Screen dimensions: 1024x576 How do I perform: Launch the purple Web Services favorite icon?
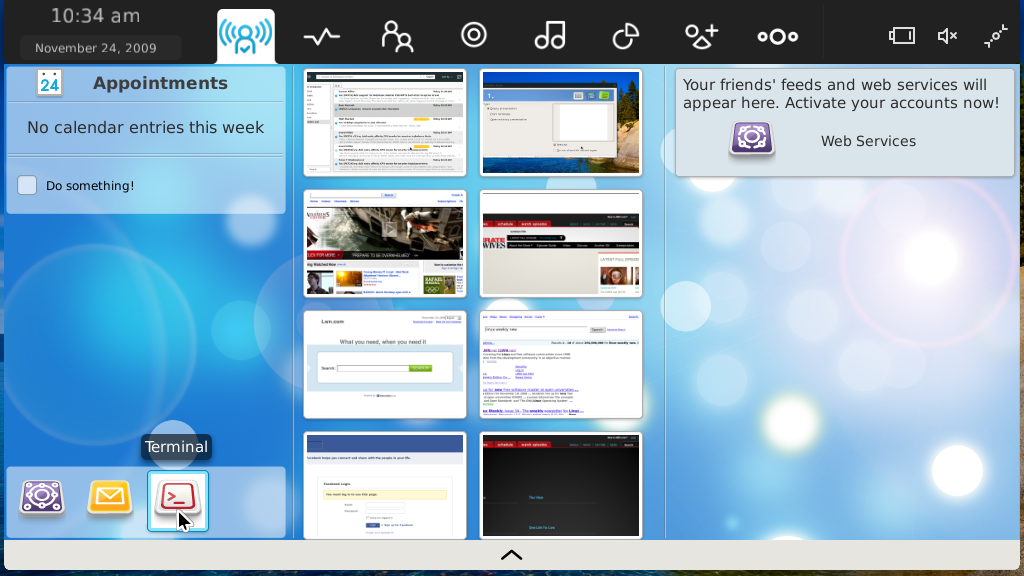pyautogui.click(x=42, y=498)
